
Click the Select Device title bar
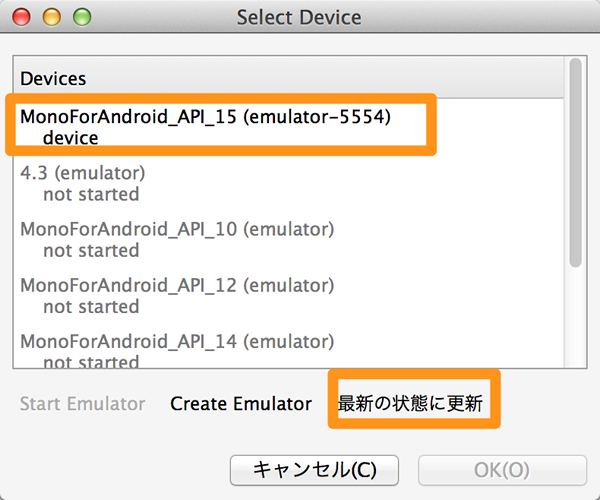point(299,17)
